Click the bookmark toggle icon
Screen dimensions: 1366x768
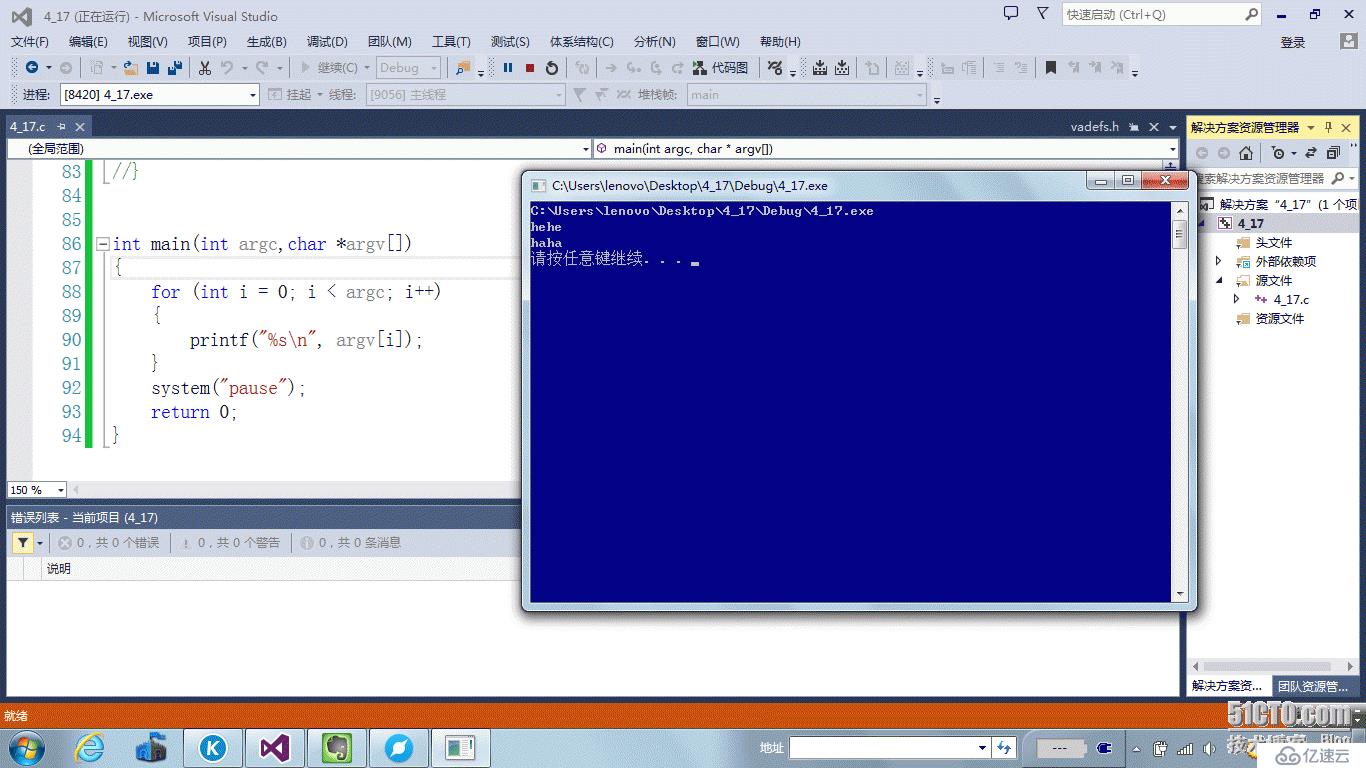[1051, 68]
